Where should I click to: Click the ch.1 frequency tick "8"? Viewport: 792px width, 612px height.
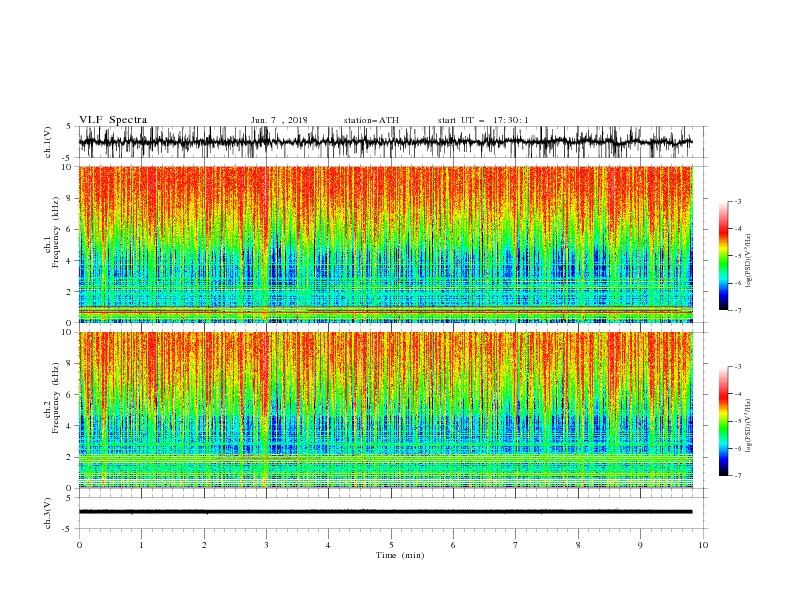[69, 198]
